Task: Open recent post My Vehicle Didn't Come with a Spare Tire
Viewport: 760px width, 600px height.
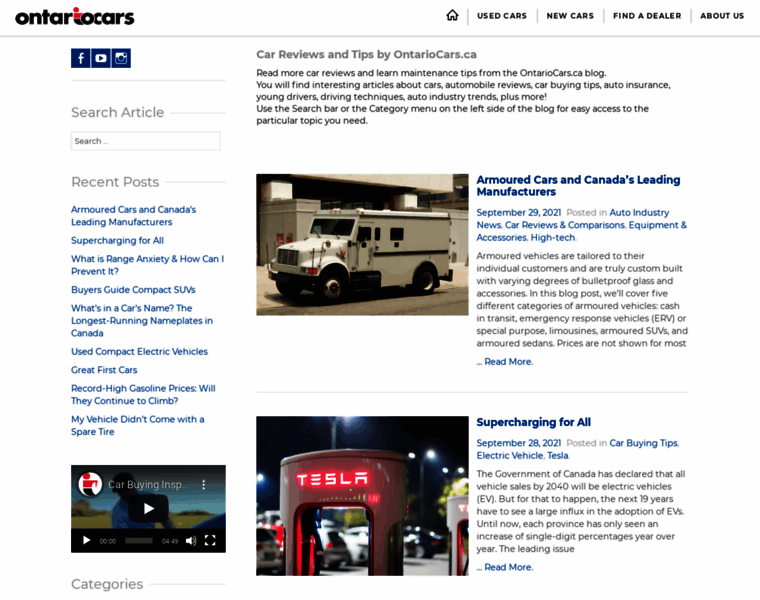Action: click(138, 426)
